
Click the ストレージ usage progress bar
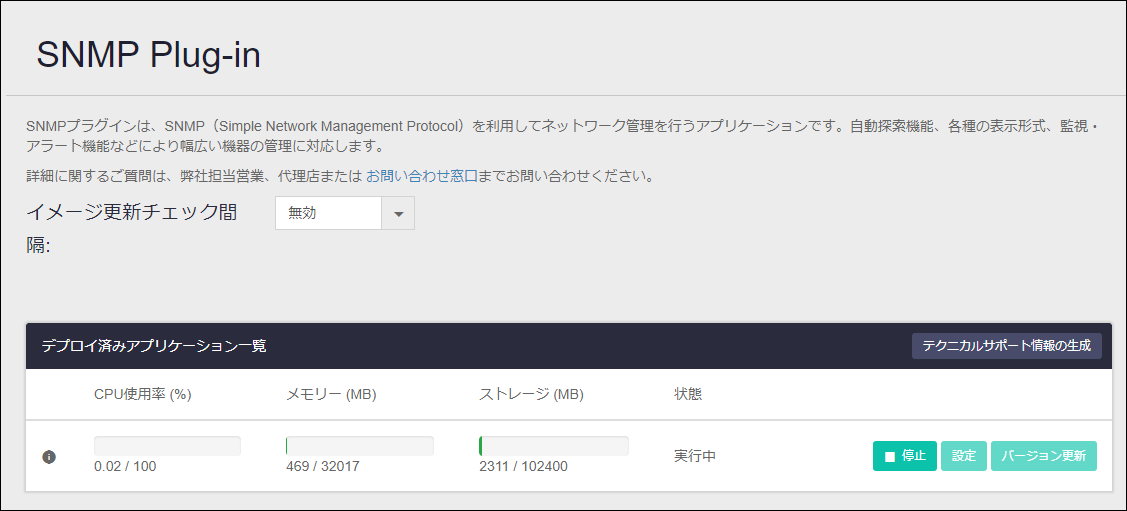coord(553,446)
